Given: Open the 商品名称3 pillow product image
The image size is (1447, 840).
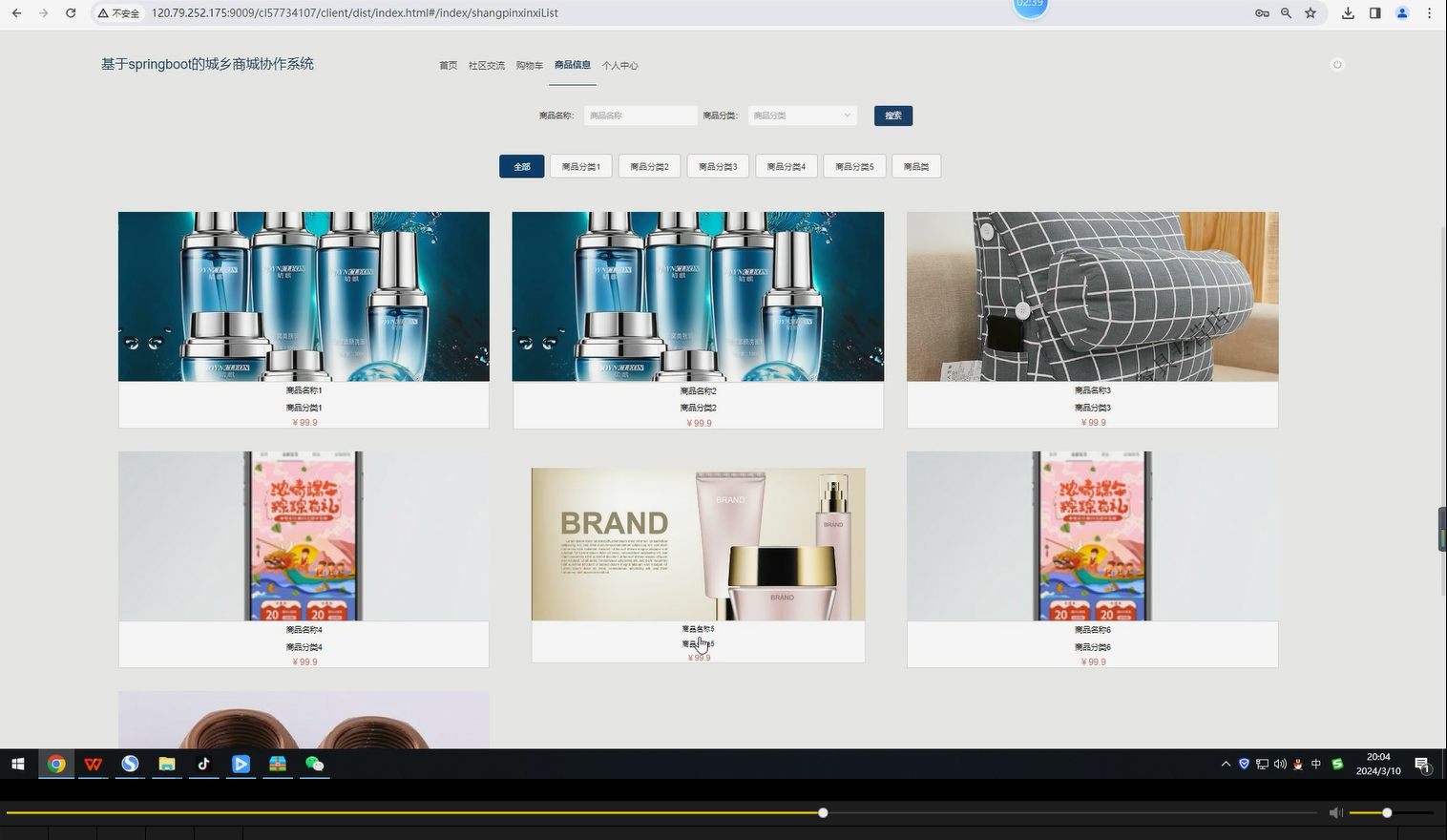Looking at the screenshot, I should [1092, 297].
